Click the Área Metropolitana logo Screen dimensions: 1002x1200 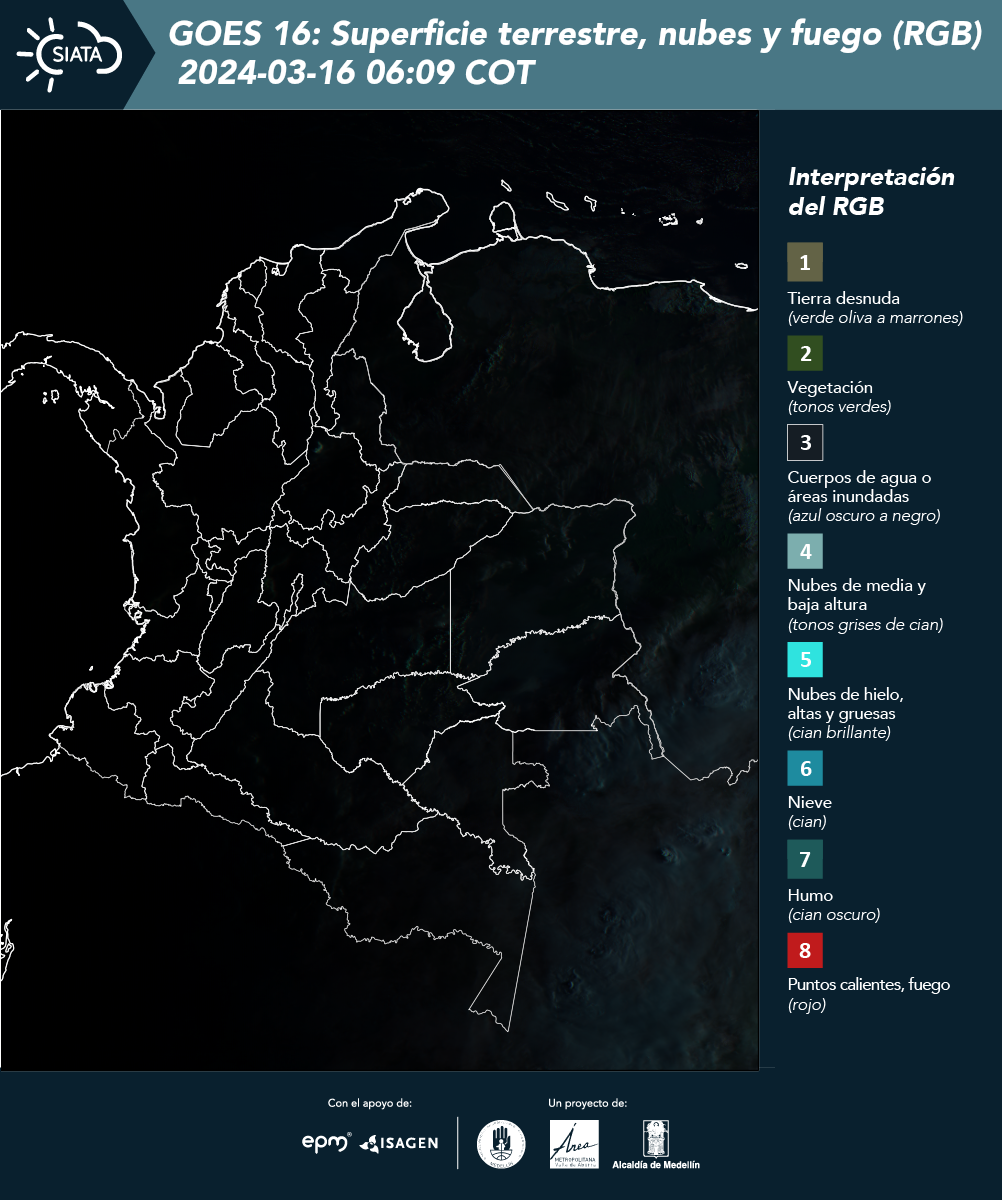[x=574, y=1144]
